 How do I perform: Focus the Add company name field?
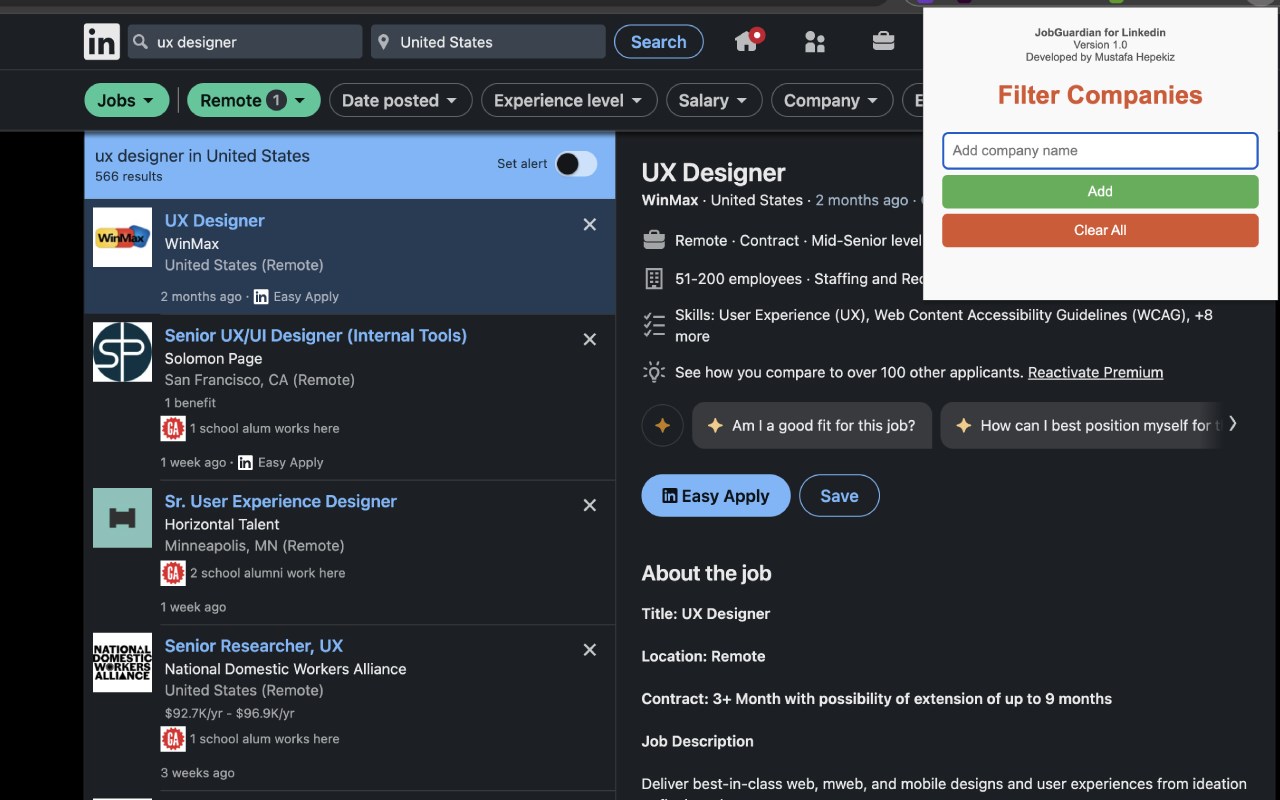[1100, 151]
